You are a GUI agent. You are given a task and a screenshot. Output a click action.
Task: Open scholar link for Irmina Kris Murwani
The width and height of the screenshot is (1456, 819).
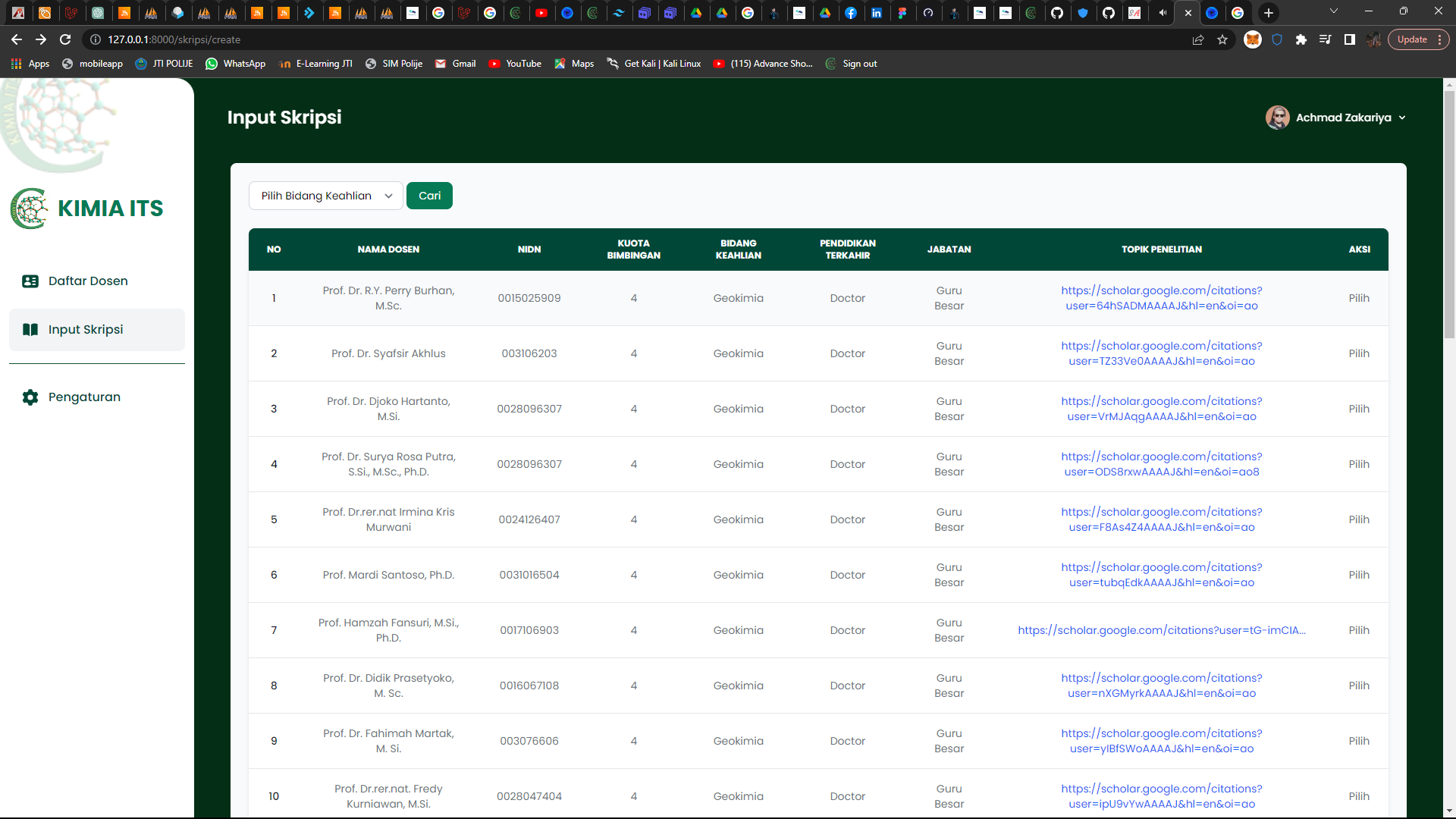pos(1162,520)
